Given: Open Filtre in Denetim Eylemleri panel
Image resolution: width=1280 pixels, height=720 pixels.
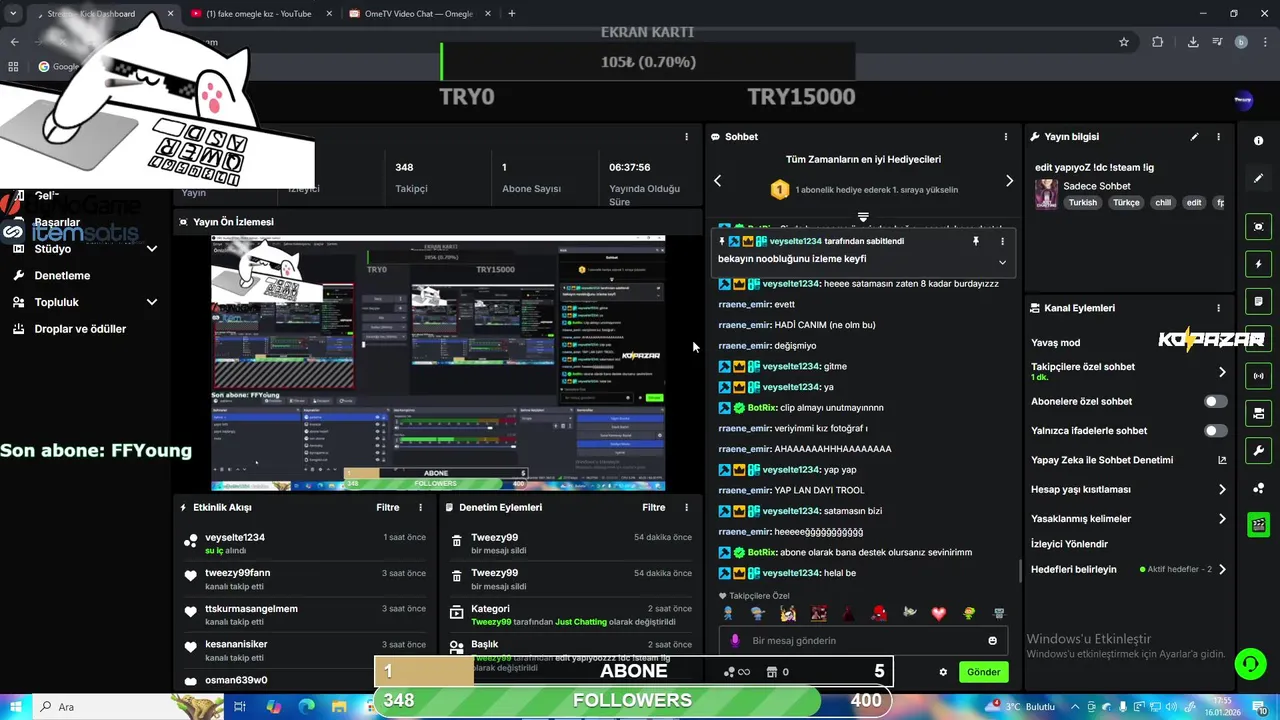Looking at the screenshot, I should [x=654, y=508].
